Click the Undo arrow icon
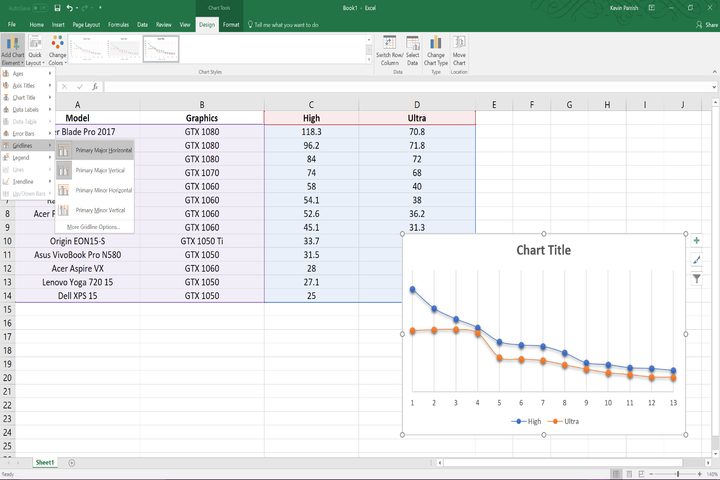 click(x=70, y=8)
